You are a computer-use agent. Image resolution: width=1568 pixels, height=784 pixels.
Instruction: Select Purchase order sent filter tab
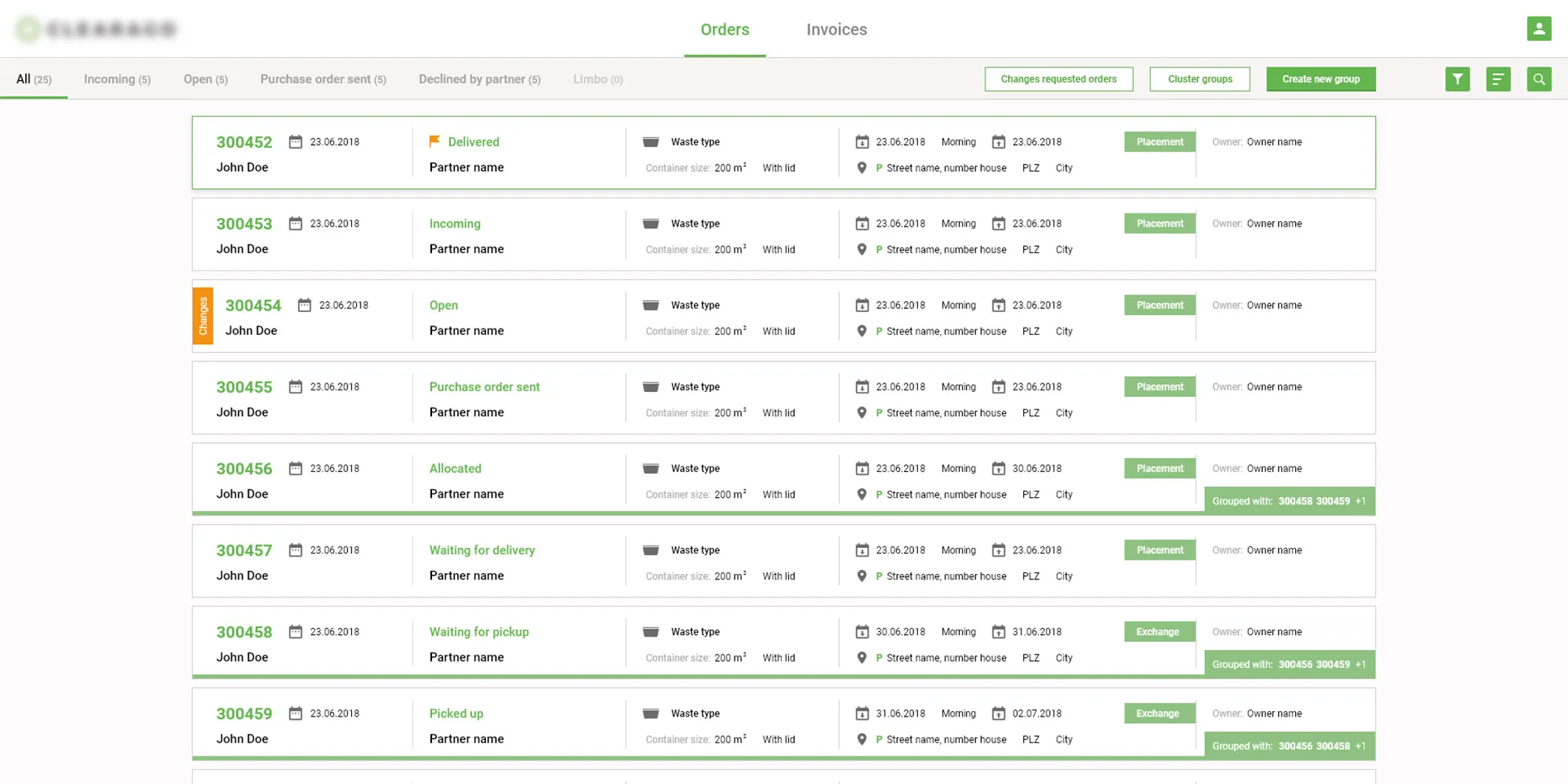323,79
